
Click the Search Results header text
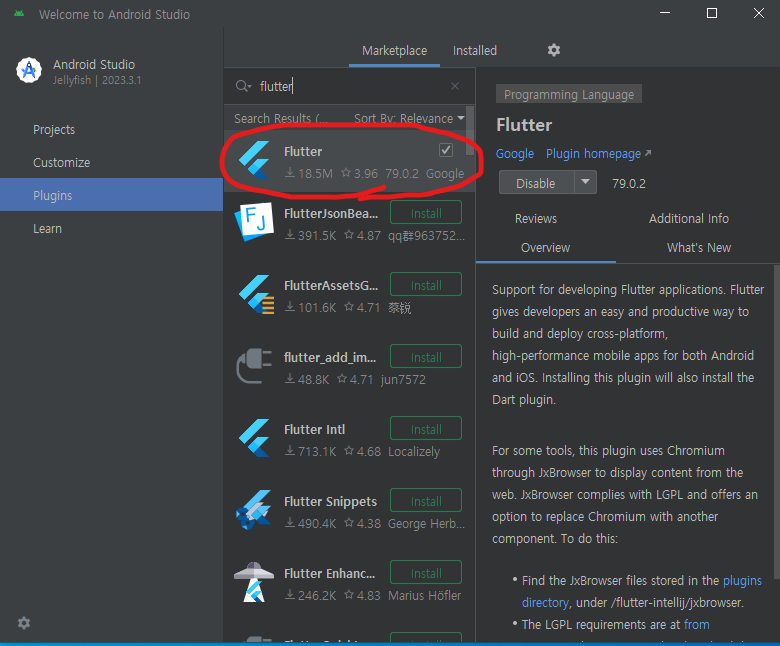(281, 118)
